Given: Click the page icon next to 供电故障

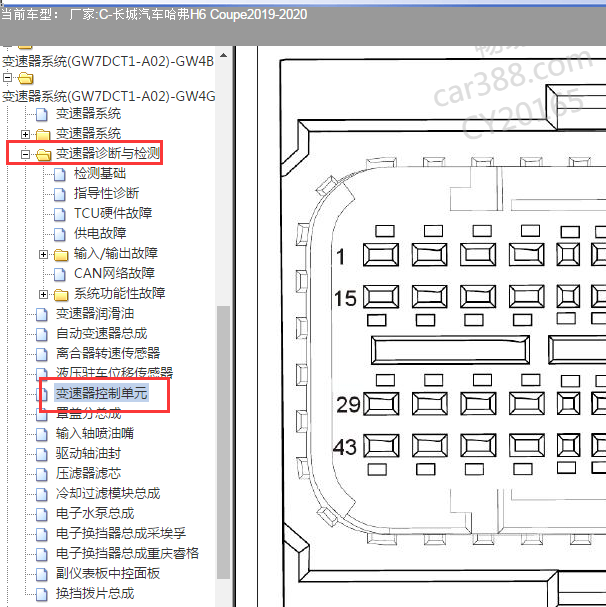Looking at the screenshot, I should (60, 234).
